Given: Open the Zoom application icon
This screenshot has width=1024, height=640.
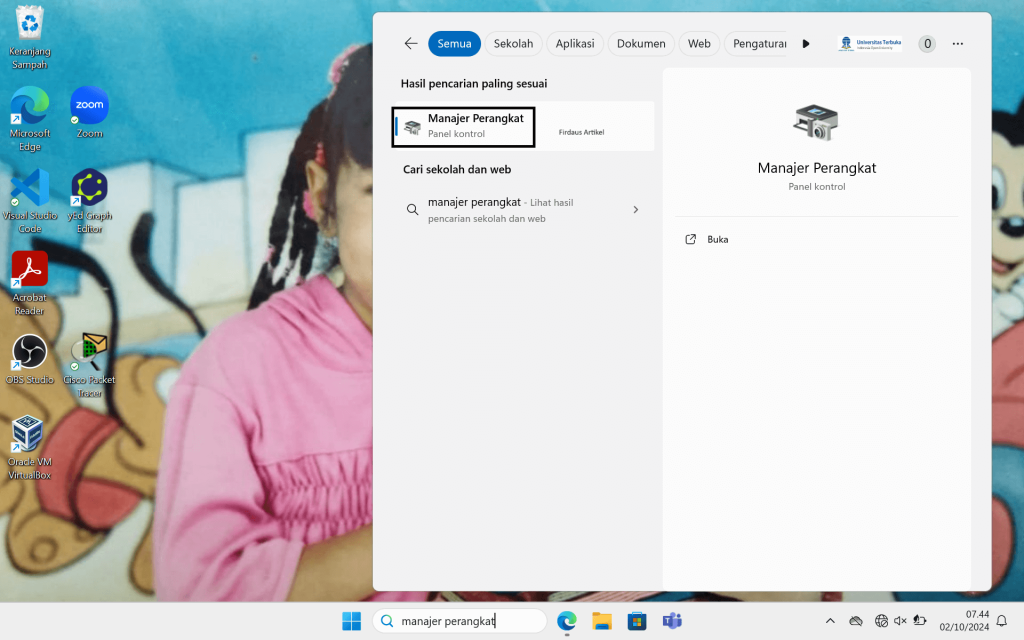Looking at the screenshot, I should click(89, 107).
